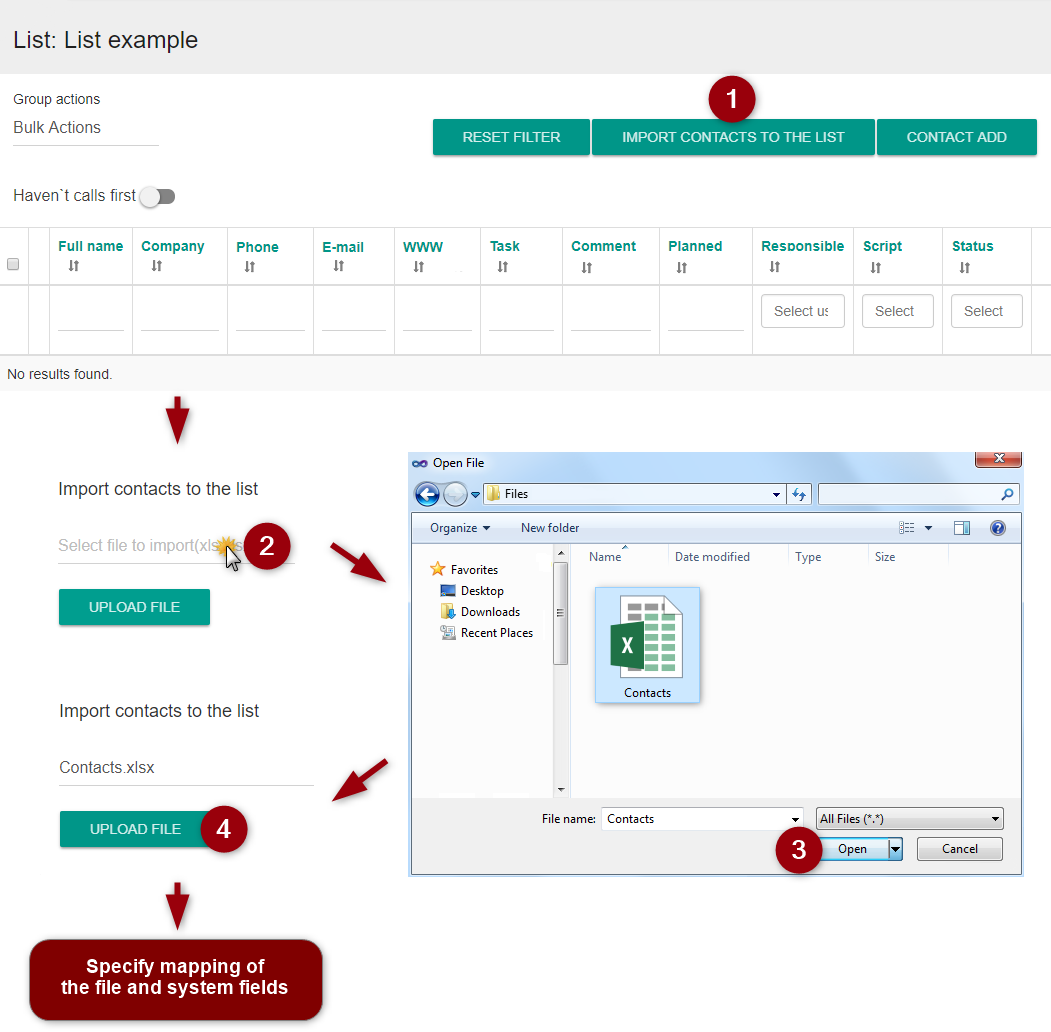Toggle the Haven't calls first switch
The height and width of the screenshot is (1032, 1051).
157,196
